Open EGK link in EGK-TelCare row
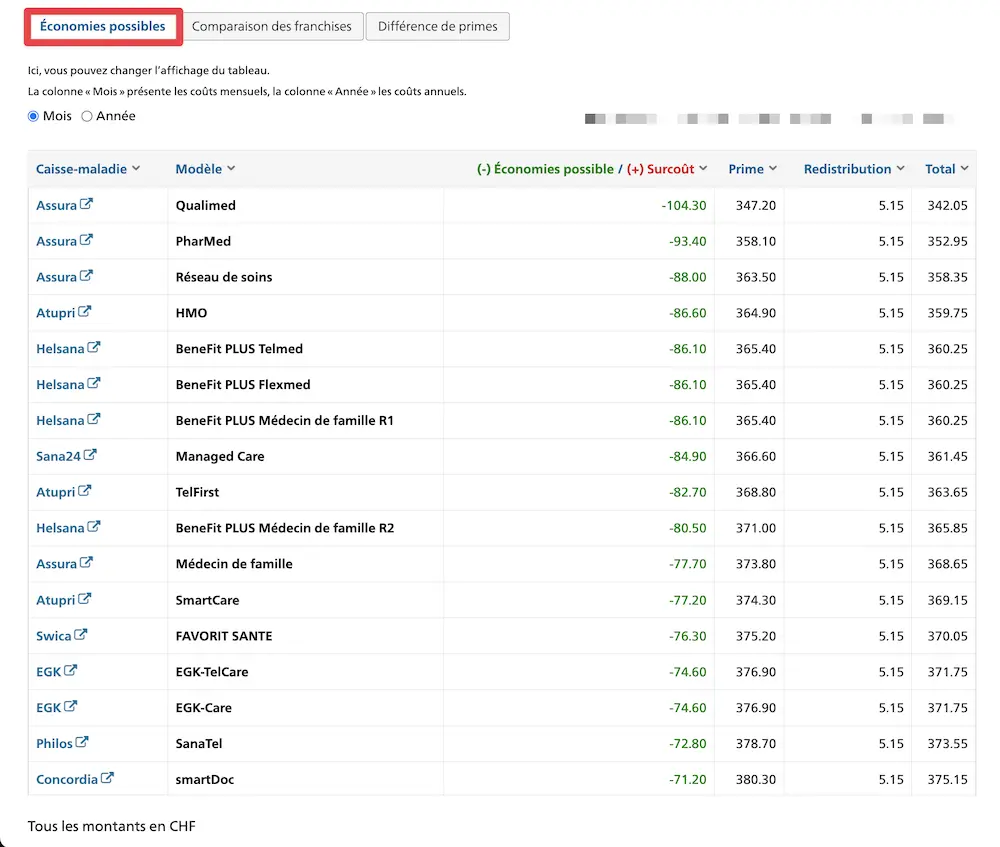 pyautogui.click(x=48, y=672)
